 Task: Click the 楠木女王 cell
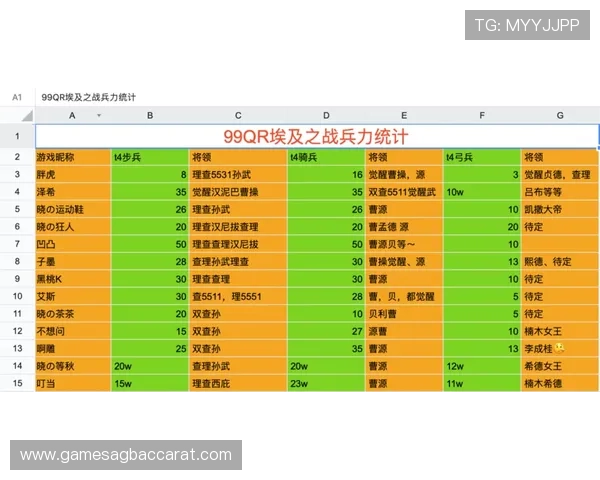[x=560, y=331]
